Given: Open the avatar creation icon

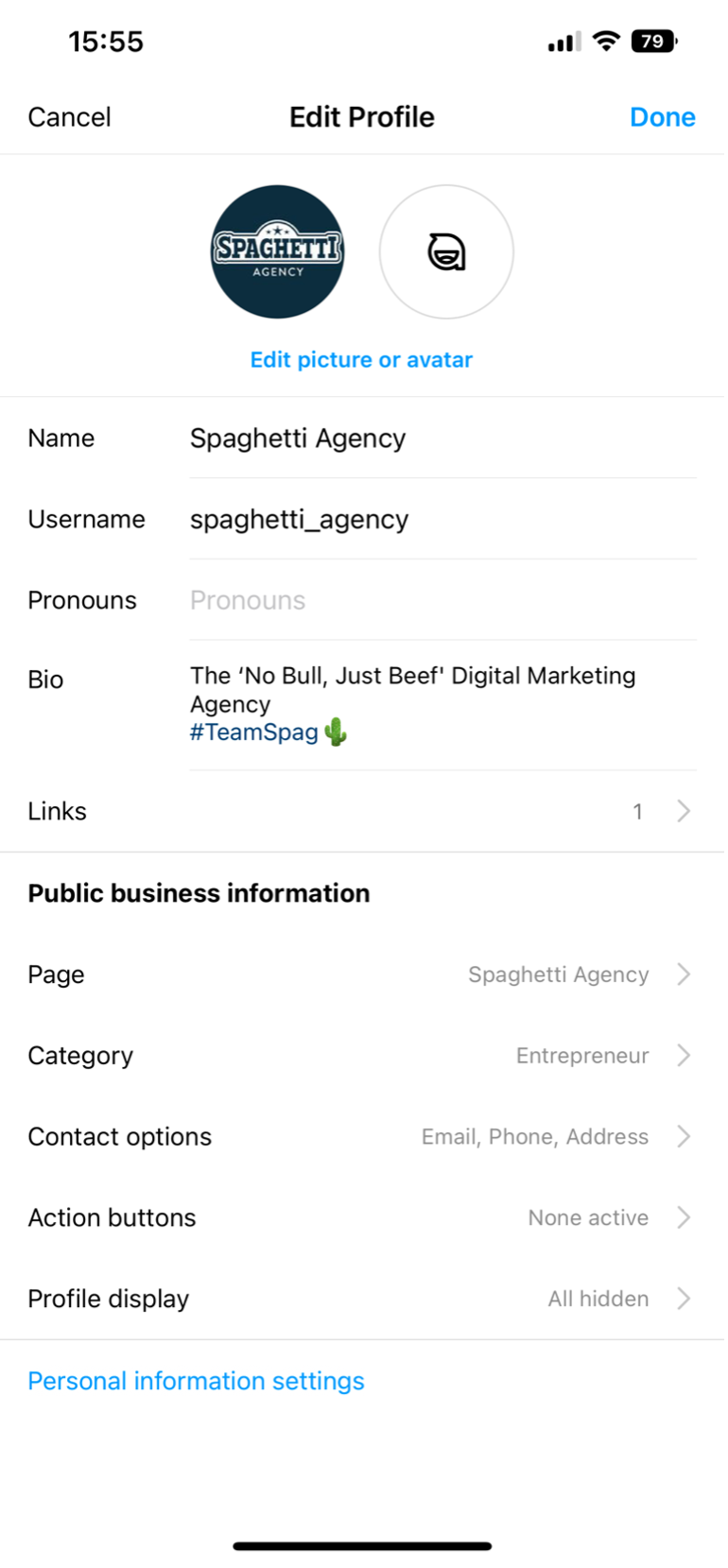Looking at the screenshot, I should [446, 251].
